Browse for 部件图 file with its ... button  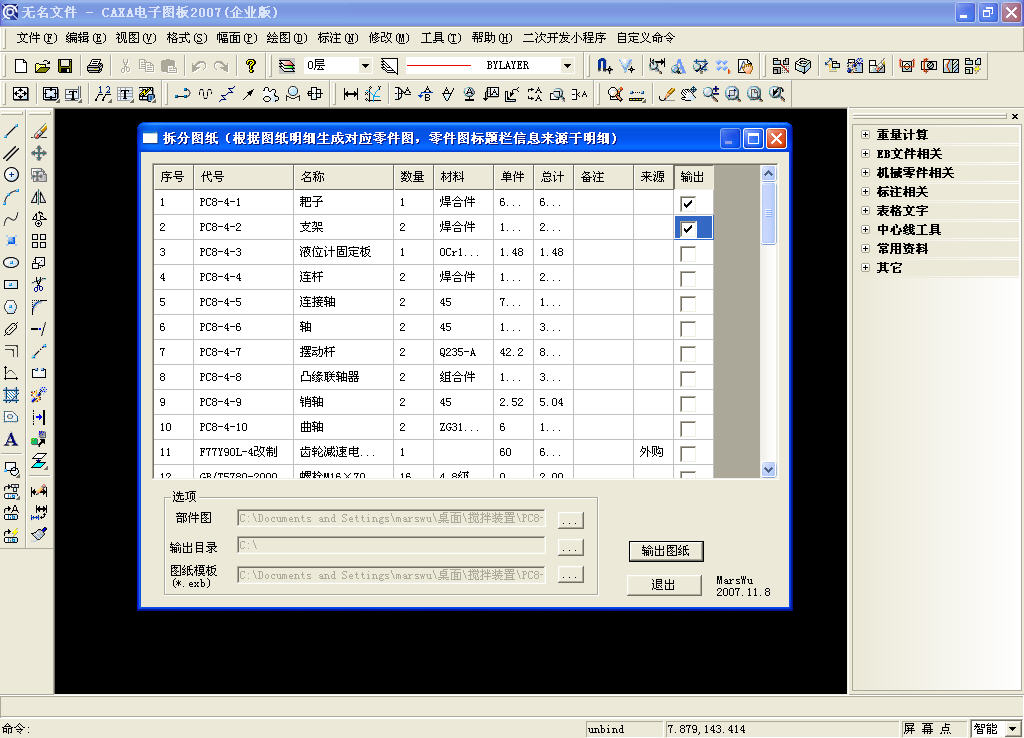point(570,520)
